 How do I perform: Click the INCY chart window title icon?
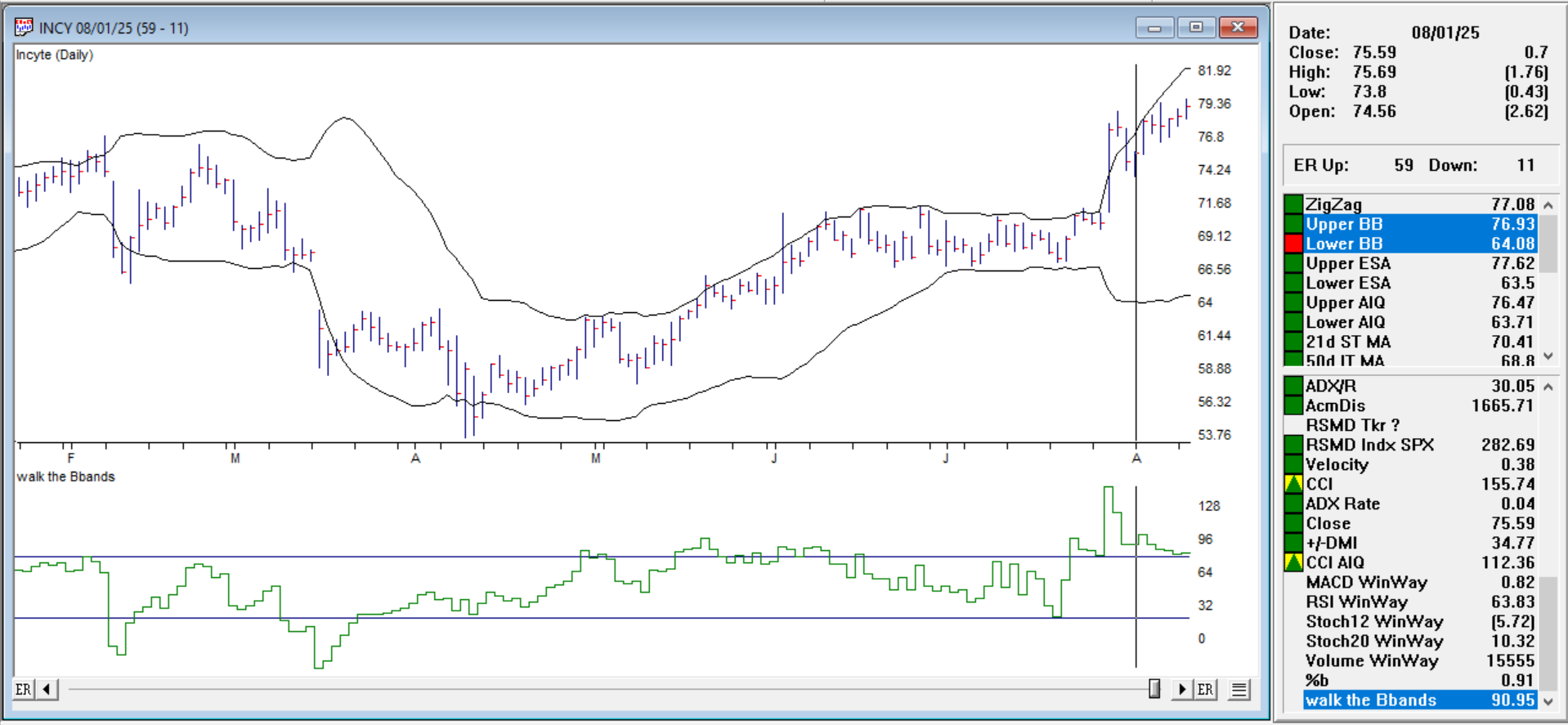coord(24,28)
